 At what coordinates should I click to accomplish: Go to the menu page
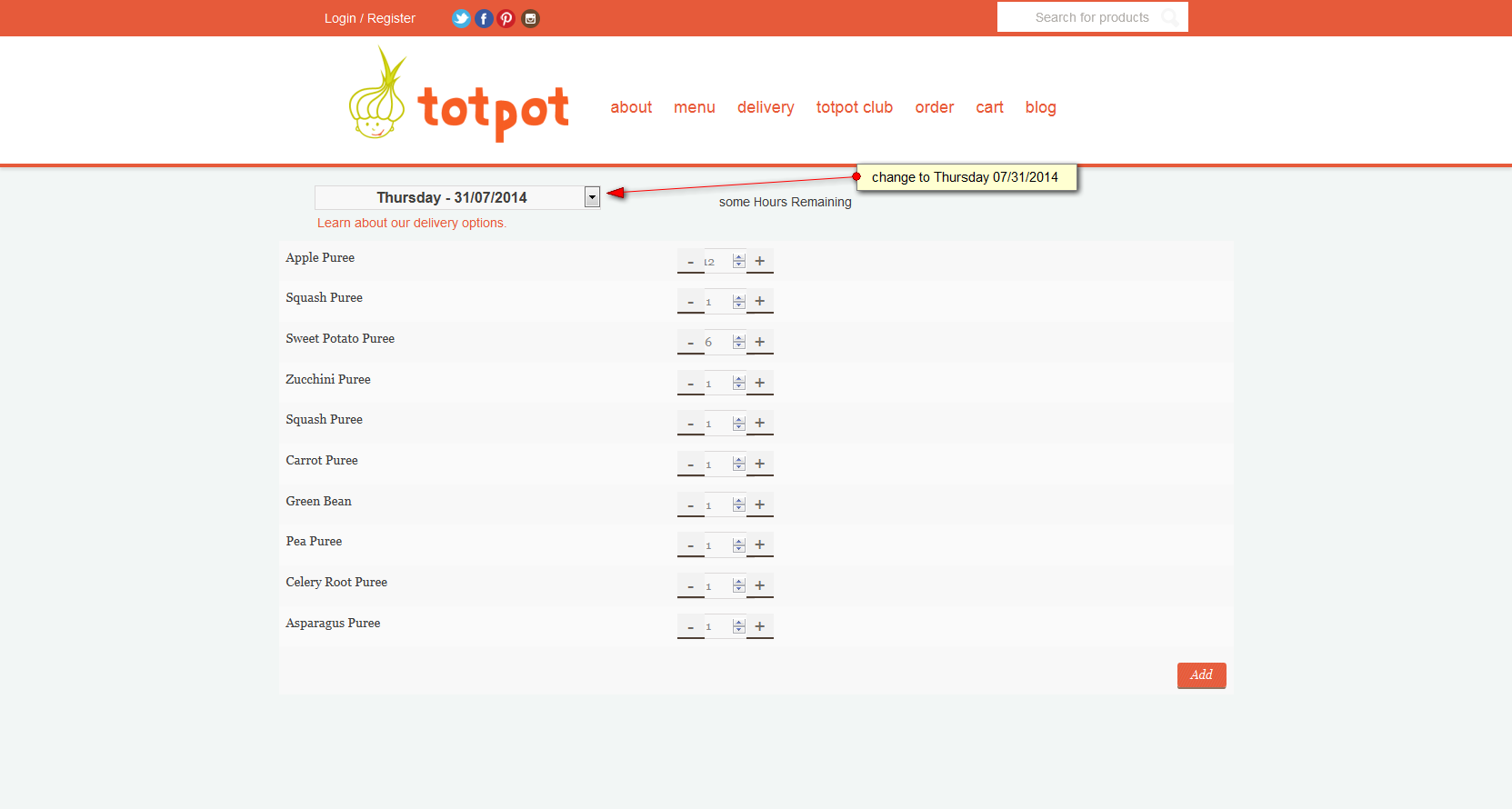(x=695, y=107)
